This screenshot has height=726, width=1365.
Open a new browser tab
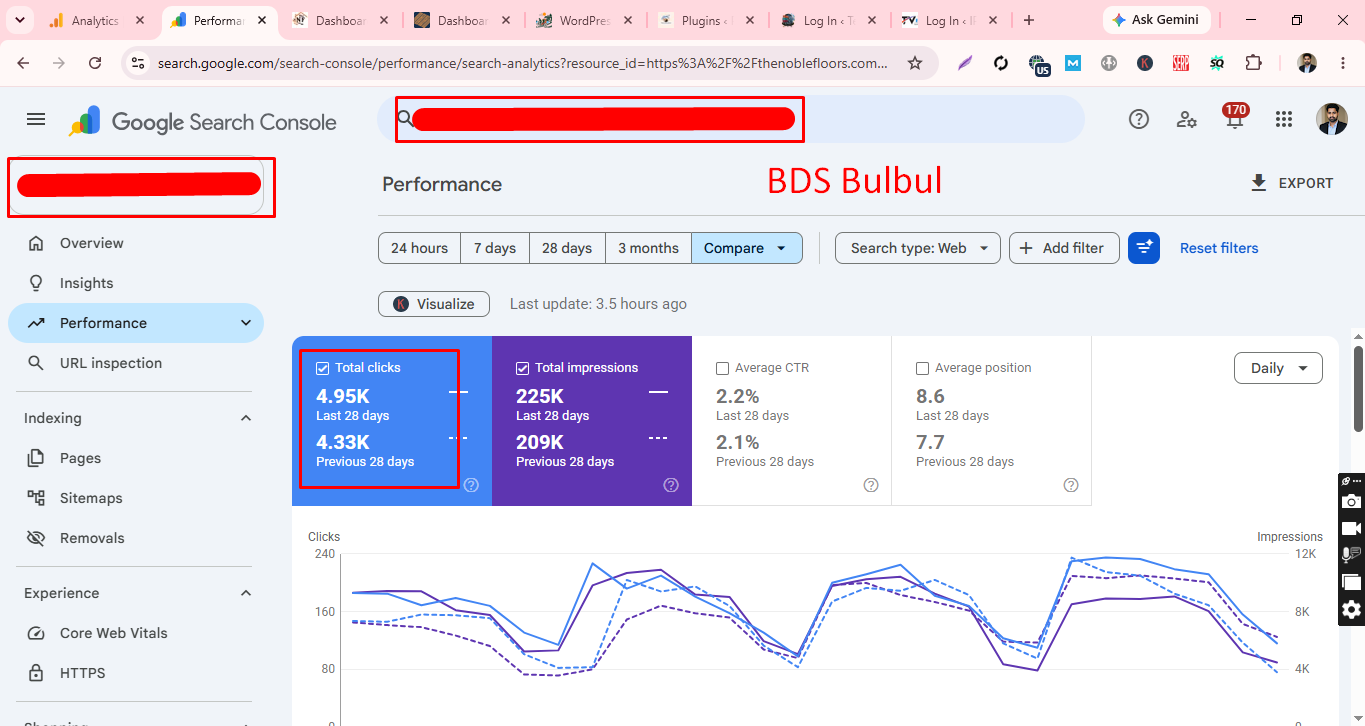coord(1029,20)
